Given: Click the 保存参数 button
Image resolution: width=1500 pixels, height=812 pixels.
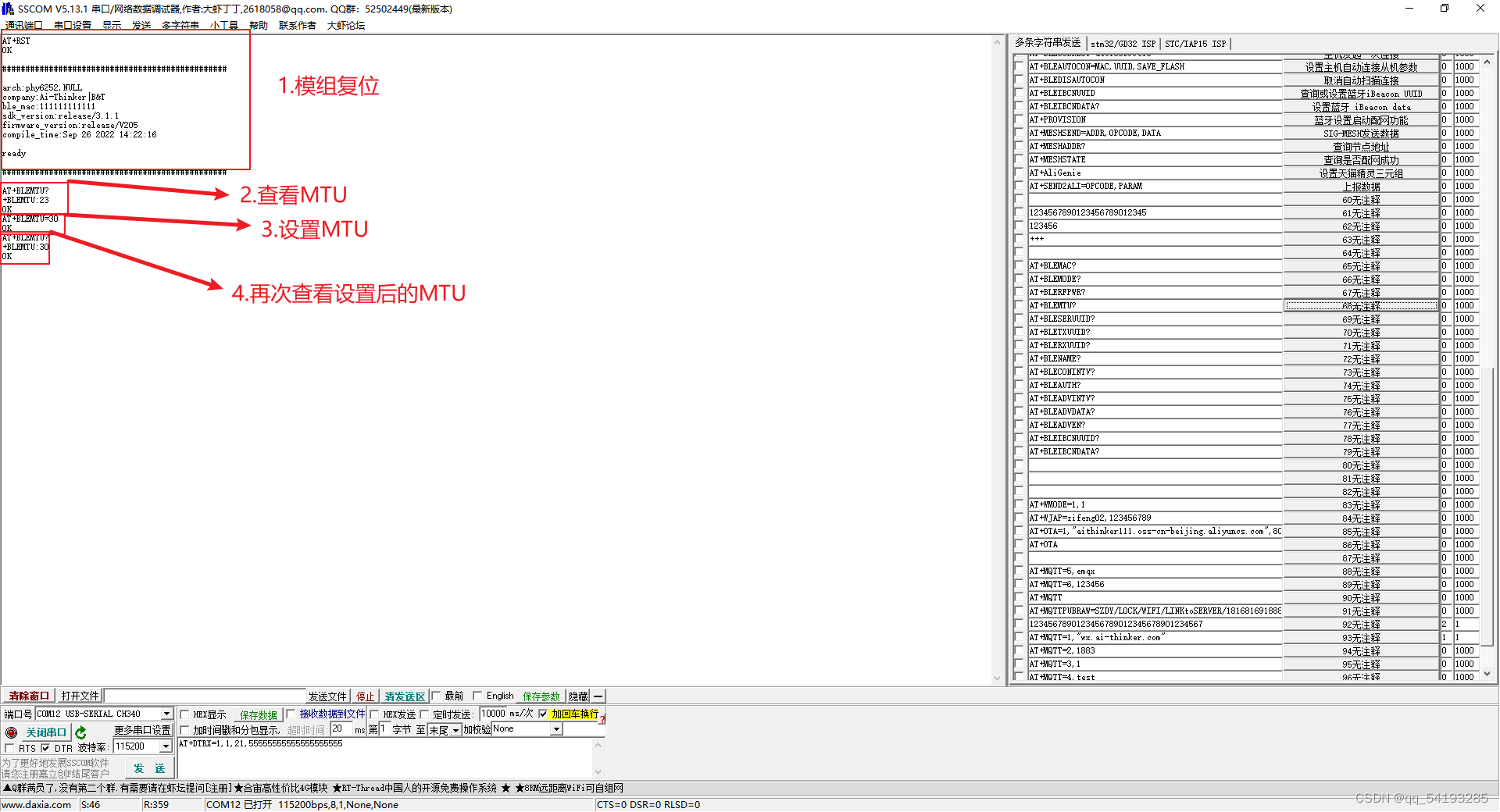Looking at the screenshot, I should point(541,696).
